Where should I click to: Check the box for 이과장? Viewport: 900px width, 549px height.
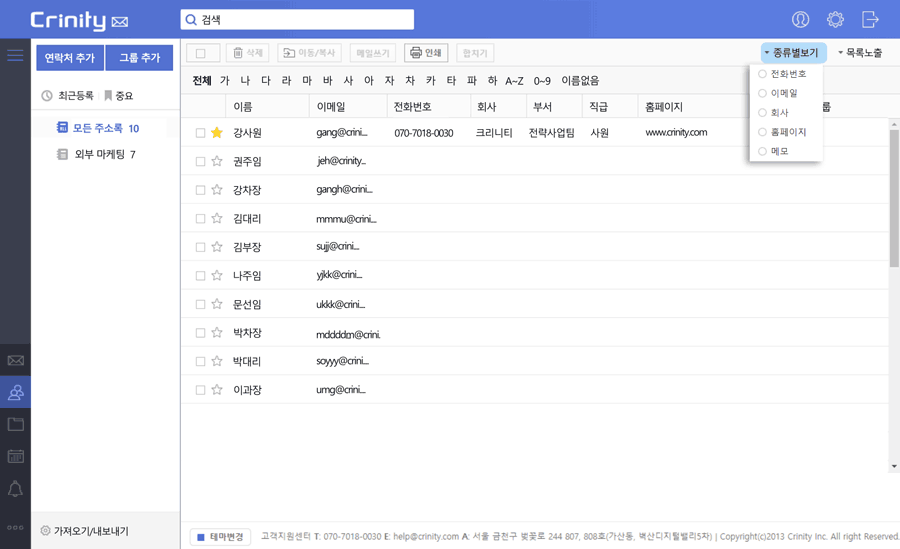[x=200, y=390]
